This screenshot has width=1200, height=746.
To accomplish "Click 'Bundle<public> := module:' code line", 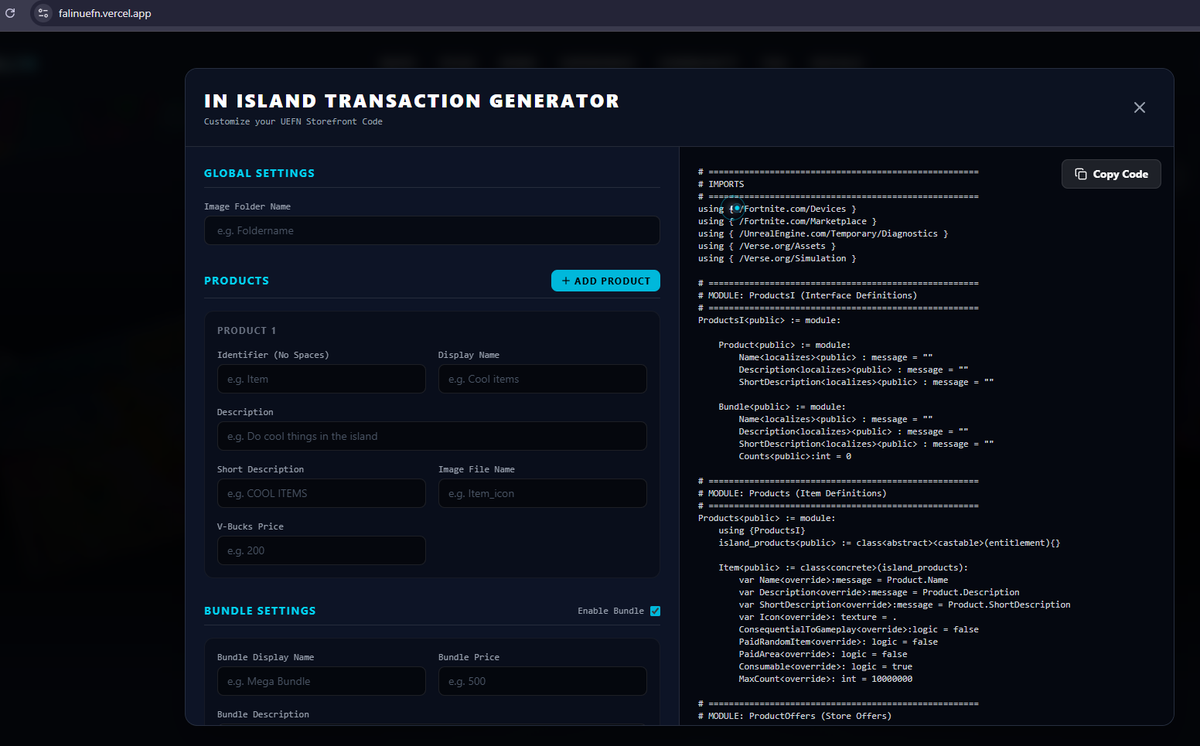I will coord(782,407).
